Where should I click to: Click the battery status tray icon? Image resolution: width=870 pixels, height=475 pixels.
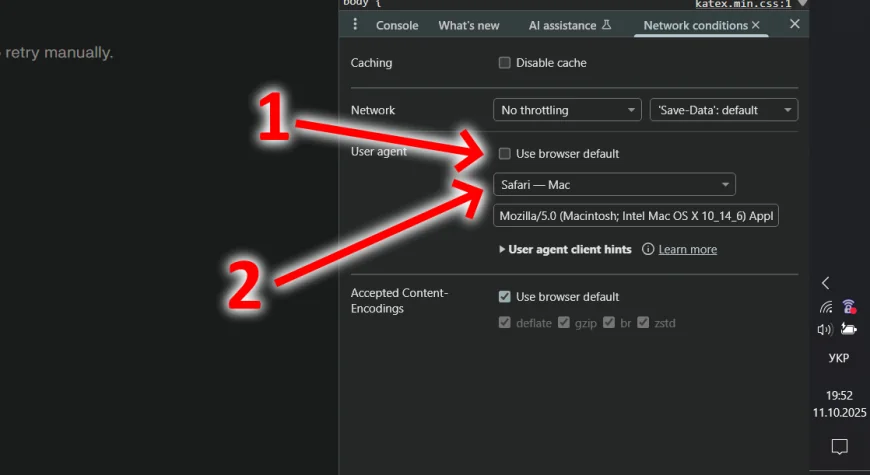849,329
